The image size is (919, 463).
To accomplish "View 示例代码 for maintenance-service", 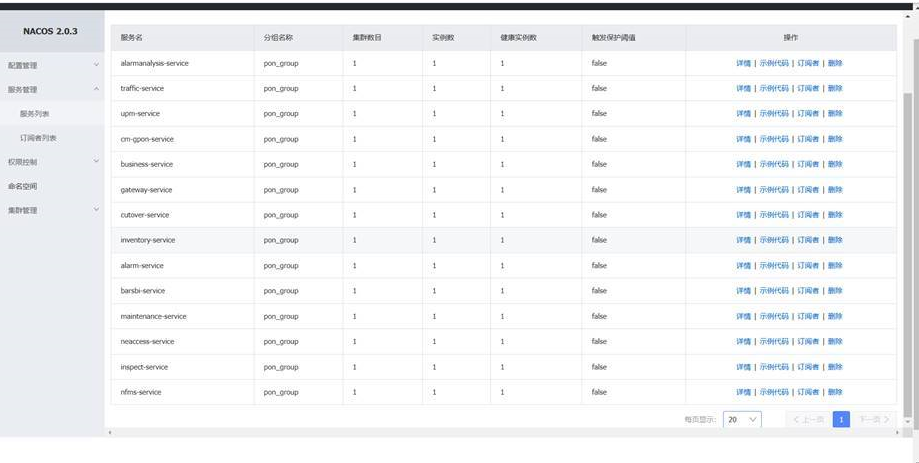I will [x=774, y=316].
